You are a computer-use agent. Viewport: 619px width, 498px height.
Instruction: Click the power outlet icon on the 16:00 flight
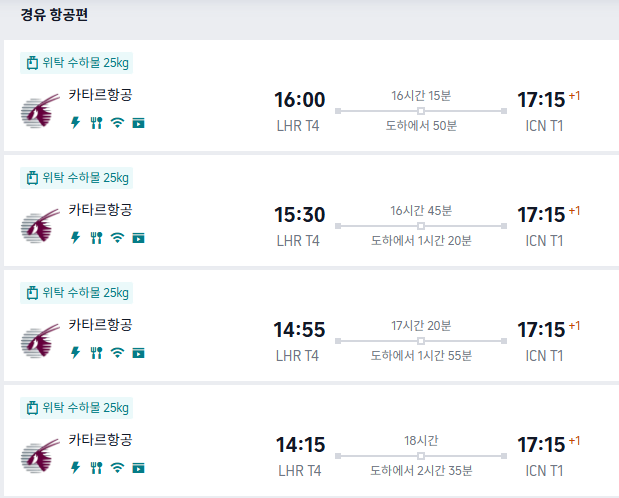pyautogui.click(x=75, y=123)
